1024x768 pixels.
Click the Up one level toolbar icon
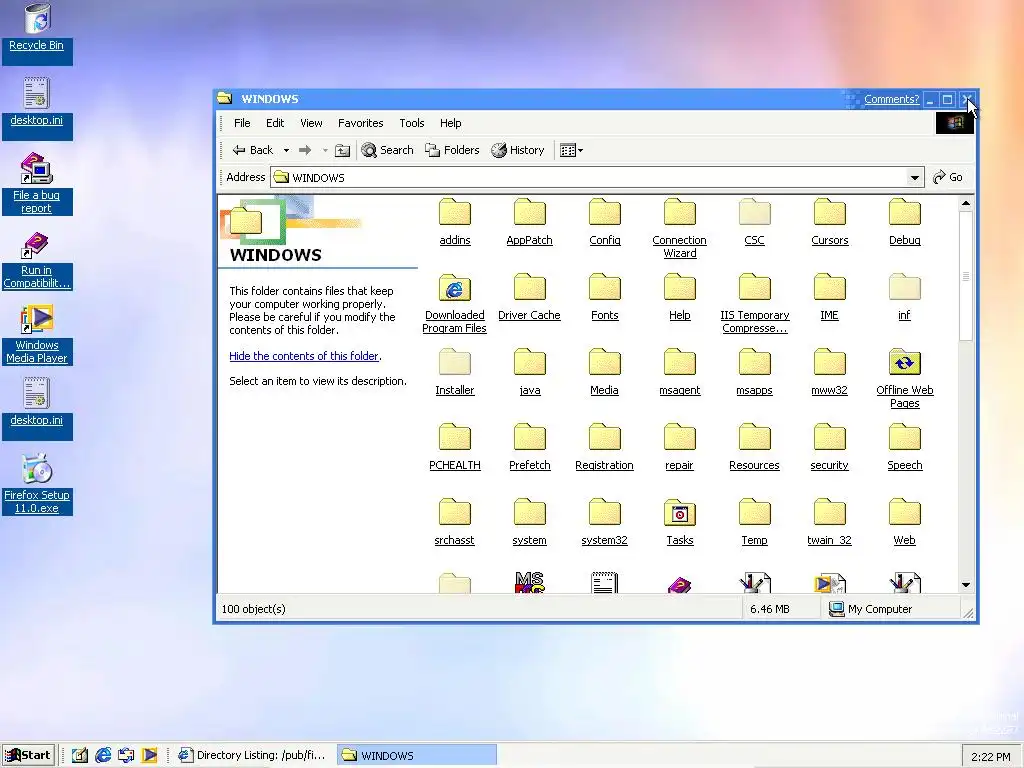(x=342, y=150)
